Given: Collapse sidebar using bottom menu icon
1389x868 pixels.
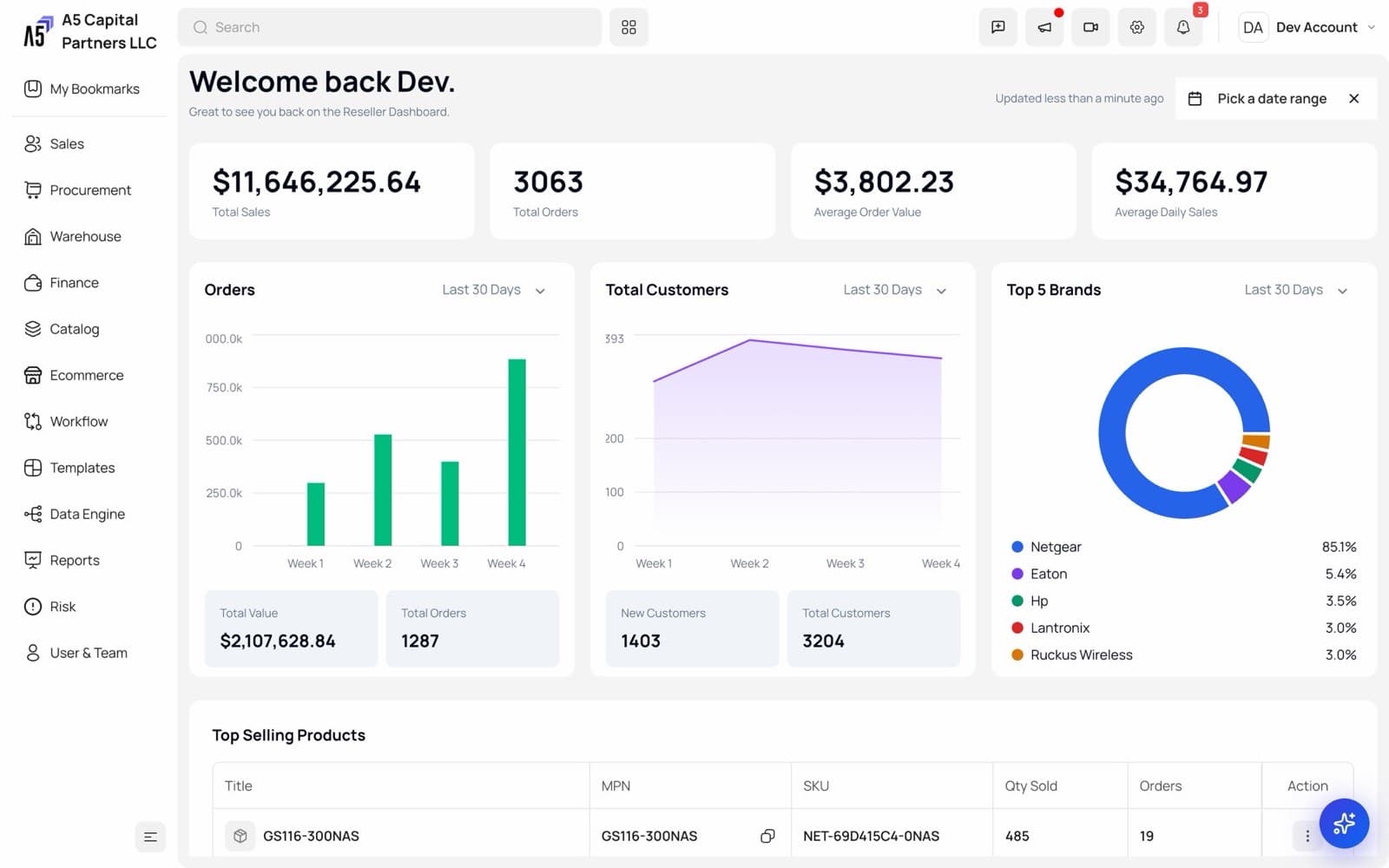Looking at the screenshot, I should tap(150, 837).
